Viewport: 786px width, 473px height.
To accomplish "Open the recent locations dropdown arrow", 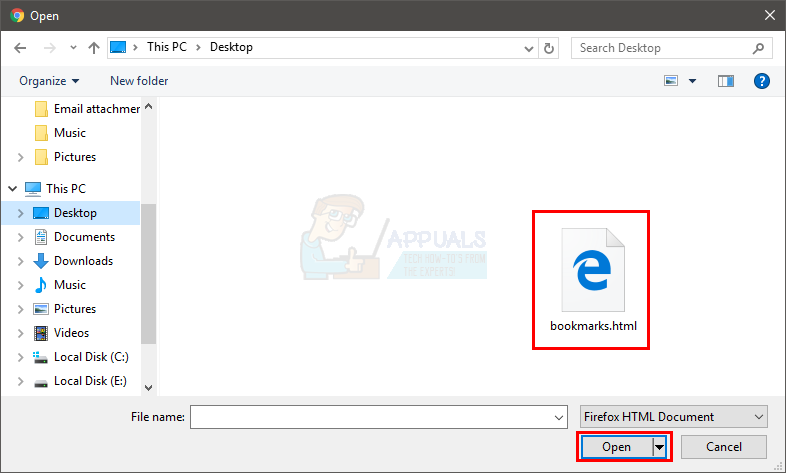I will (73, 48).
